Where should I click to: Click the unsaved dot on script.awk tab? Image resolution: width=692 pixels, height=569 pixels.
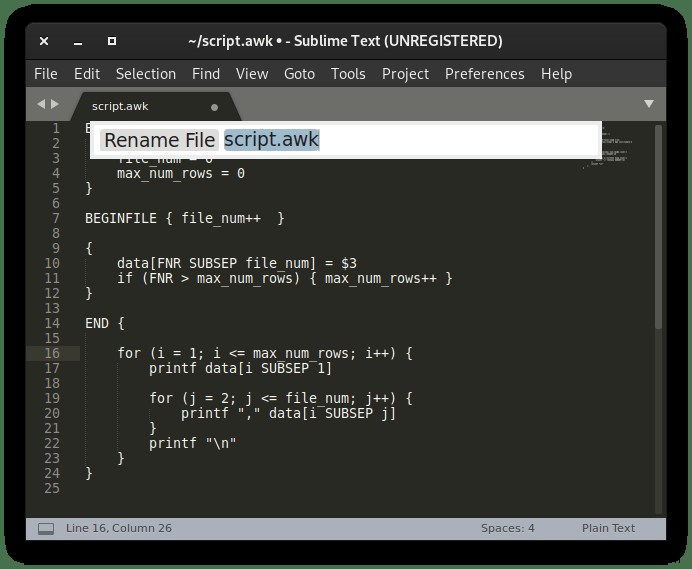click(x=214, y=107)
